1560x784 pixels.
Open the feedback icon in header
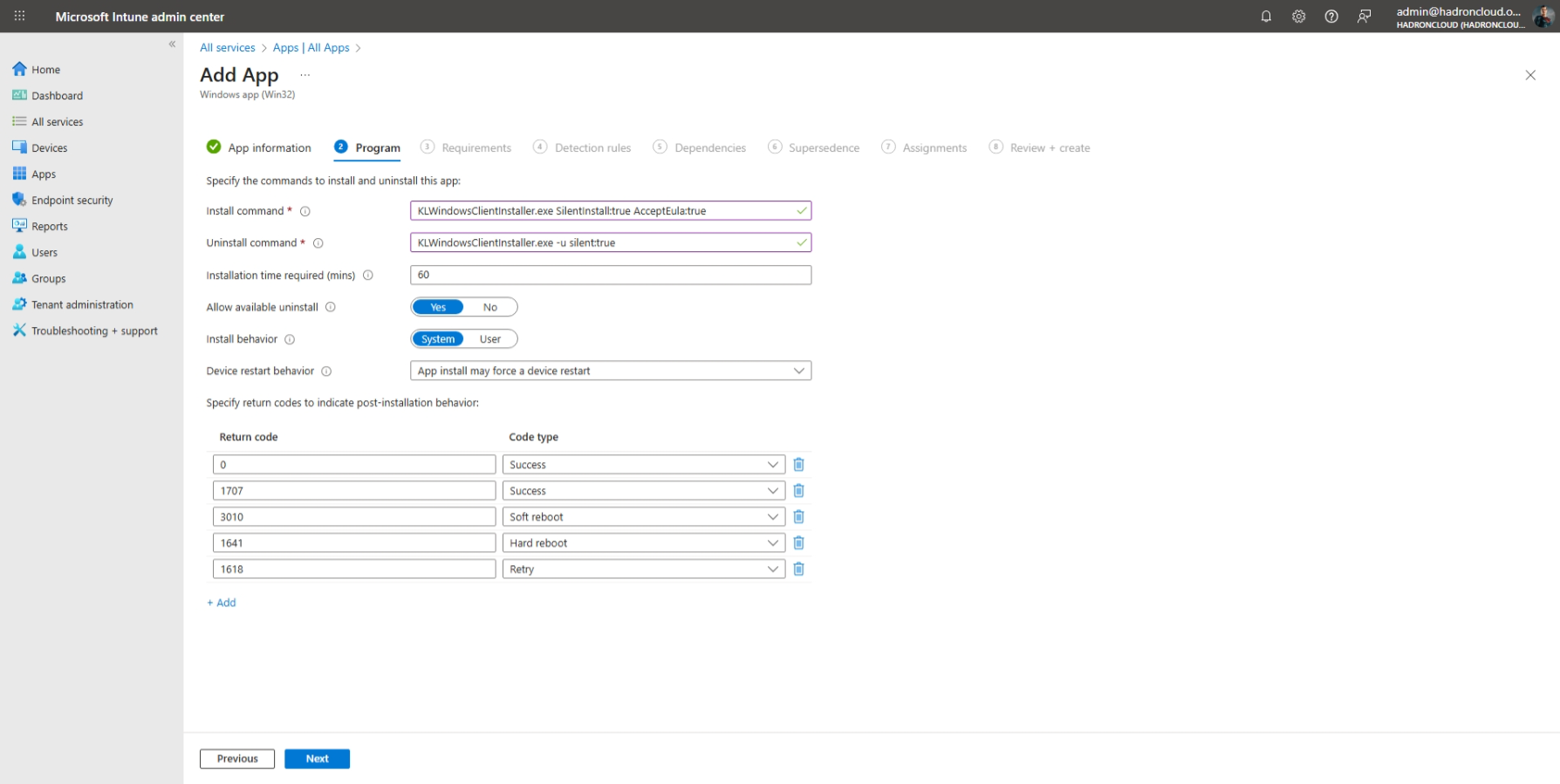1365,17
